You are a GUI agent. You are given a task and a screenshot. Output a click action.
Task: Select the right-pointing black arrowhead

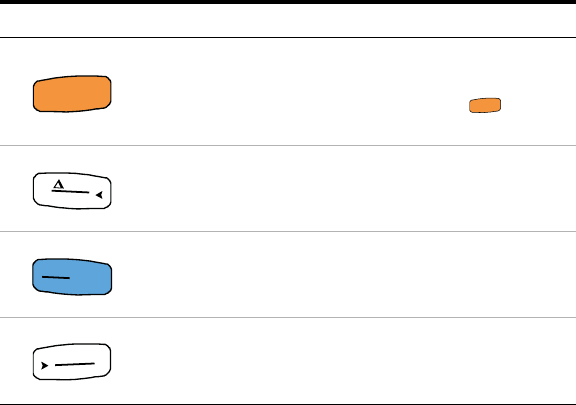(44, 365)
